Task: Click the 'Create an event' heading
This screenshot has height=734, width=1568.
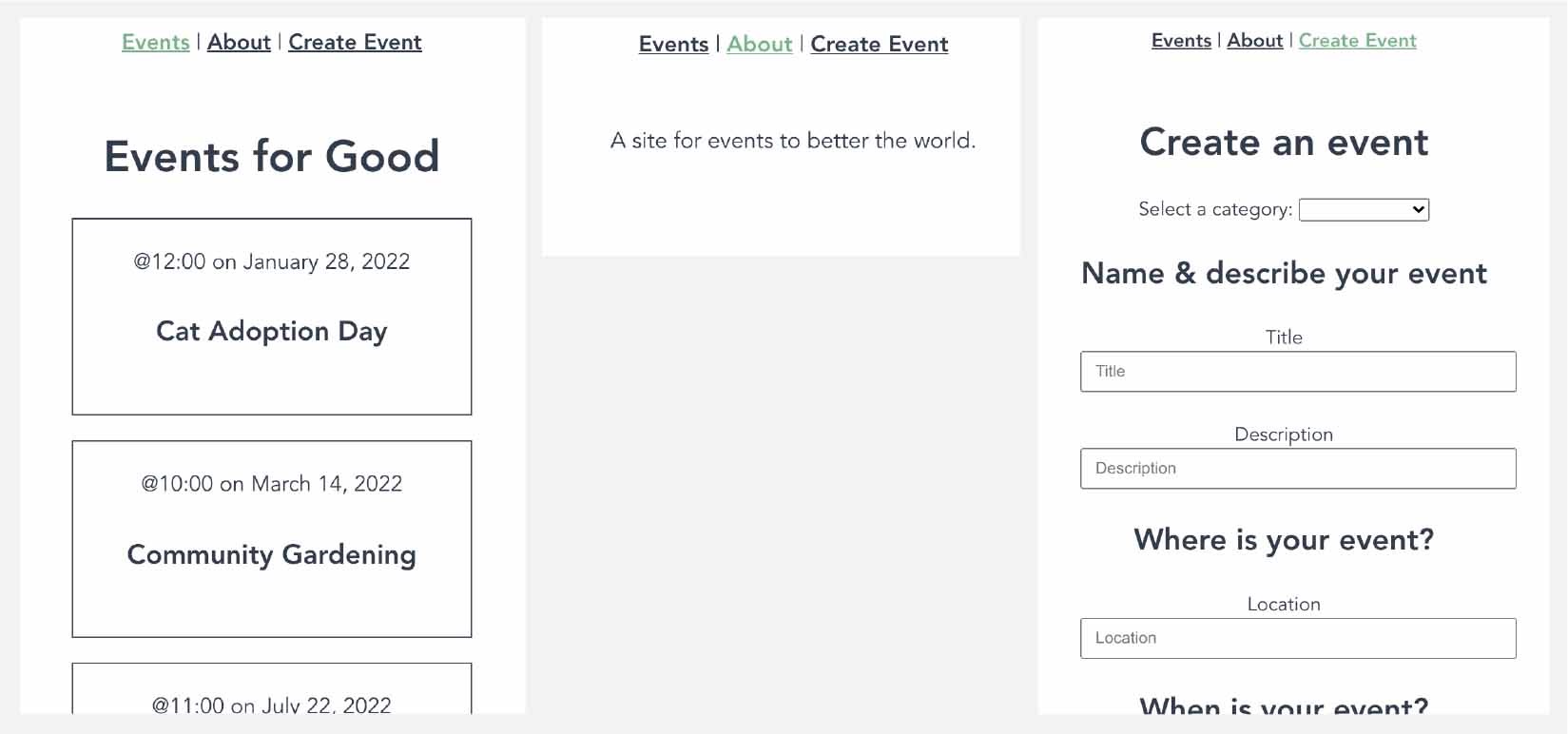Action: (x=1284, y=143)
